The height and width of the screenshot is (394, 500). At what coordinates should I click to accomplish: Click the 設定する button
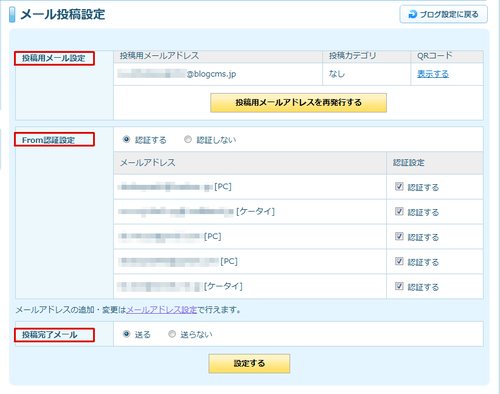tap(249, 363)
